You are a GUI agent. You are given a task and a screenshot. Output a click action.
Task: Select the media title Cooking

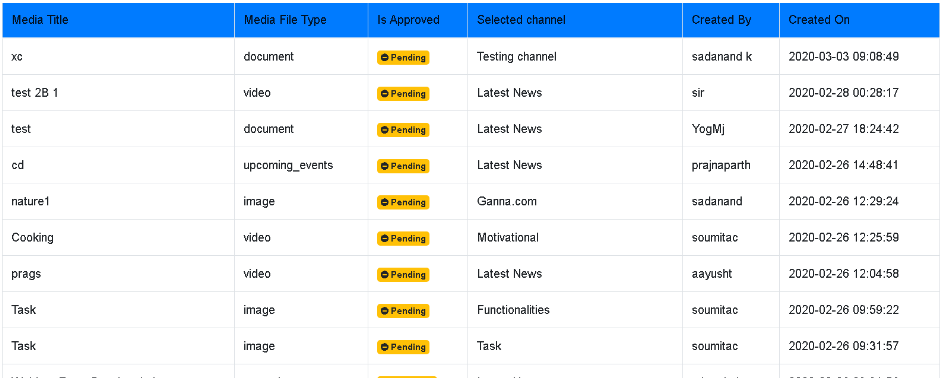[x=33, y=237]
